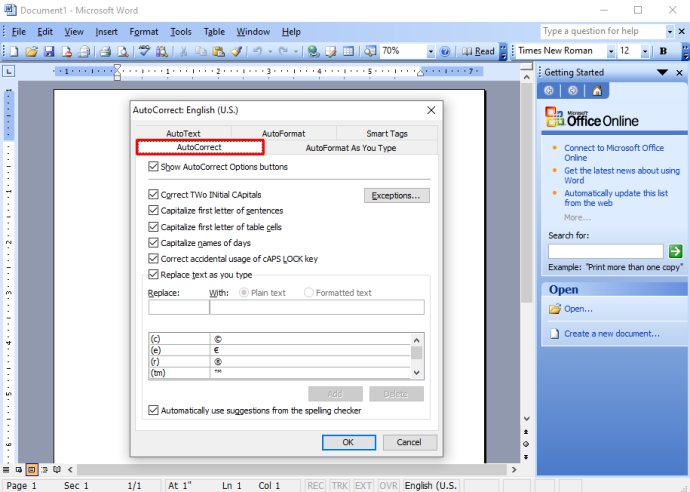This screenshot has height=492, width=690.
Task: Open Print Preview from toolbar
Action: [123, 51]
